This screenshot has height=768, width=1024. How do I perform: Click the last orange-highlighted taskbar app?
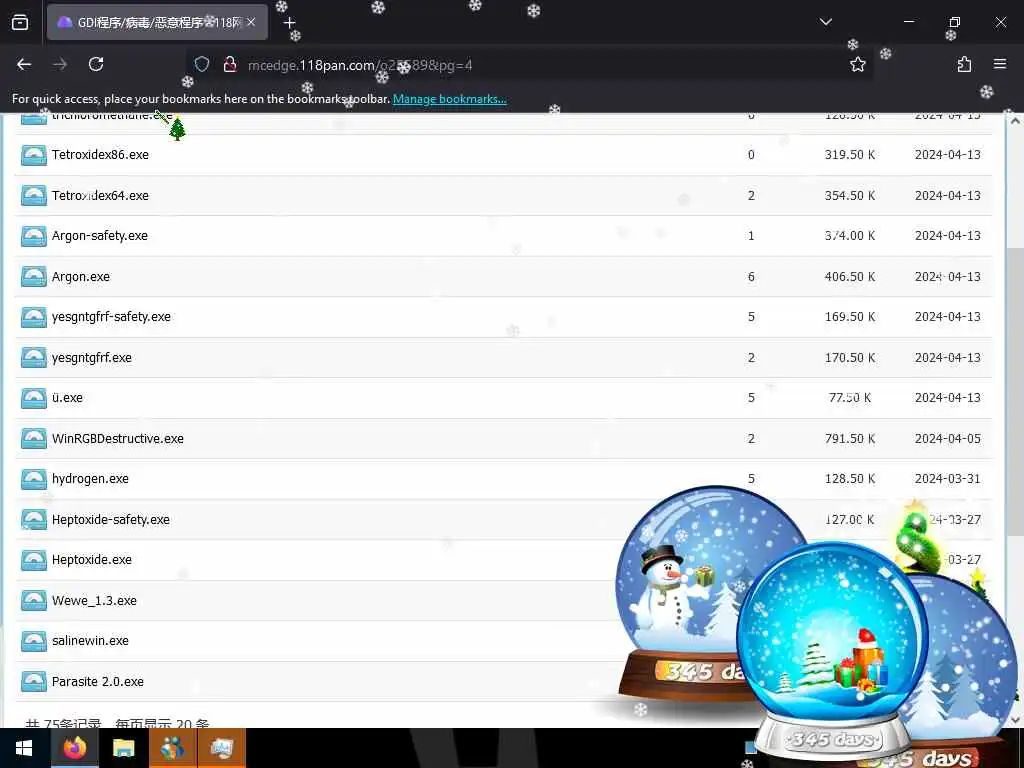pos(221,748)
